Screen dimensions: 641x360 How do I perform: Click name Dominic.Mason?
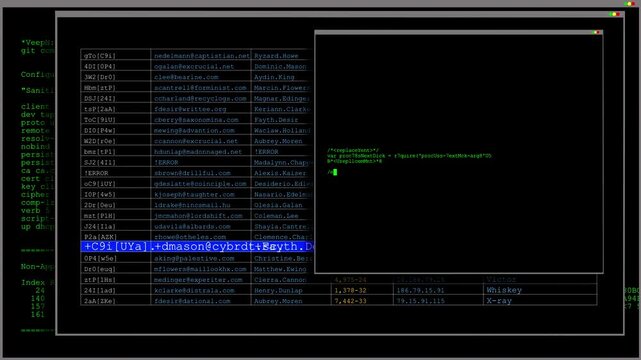[x=280, y=67]
